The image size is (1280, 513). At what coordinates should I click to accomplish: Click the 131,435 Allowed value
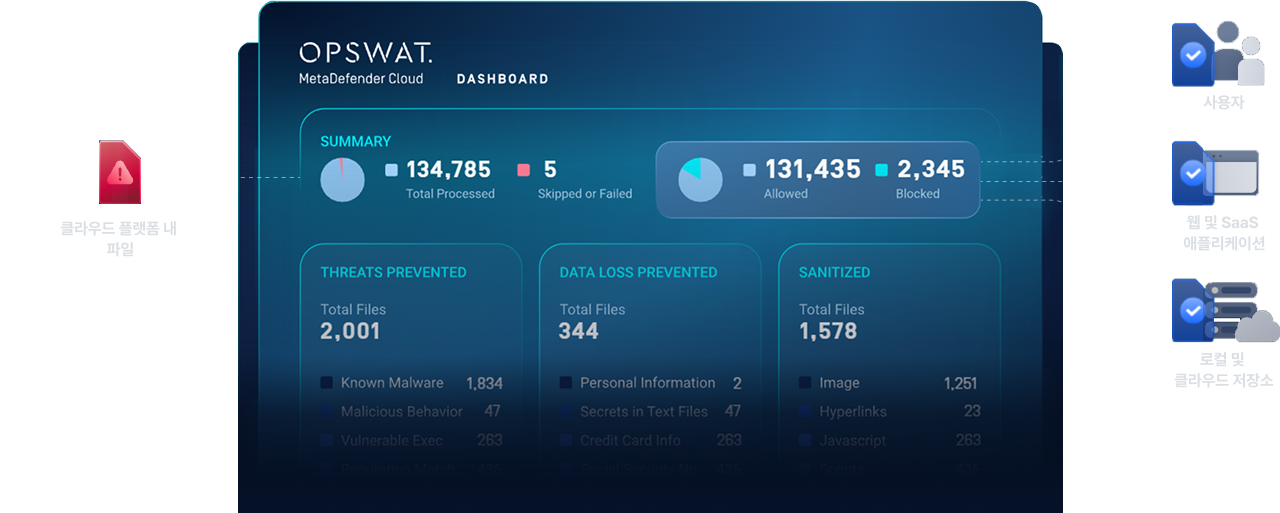[813, 170]
